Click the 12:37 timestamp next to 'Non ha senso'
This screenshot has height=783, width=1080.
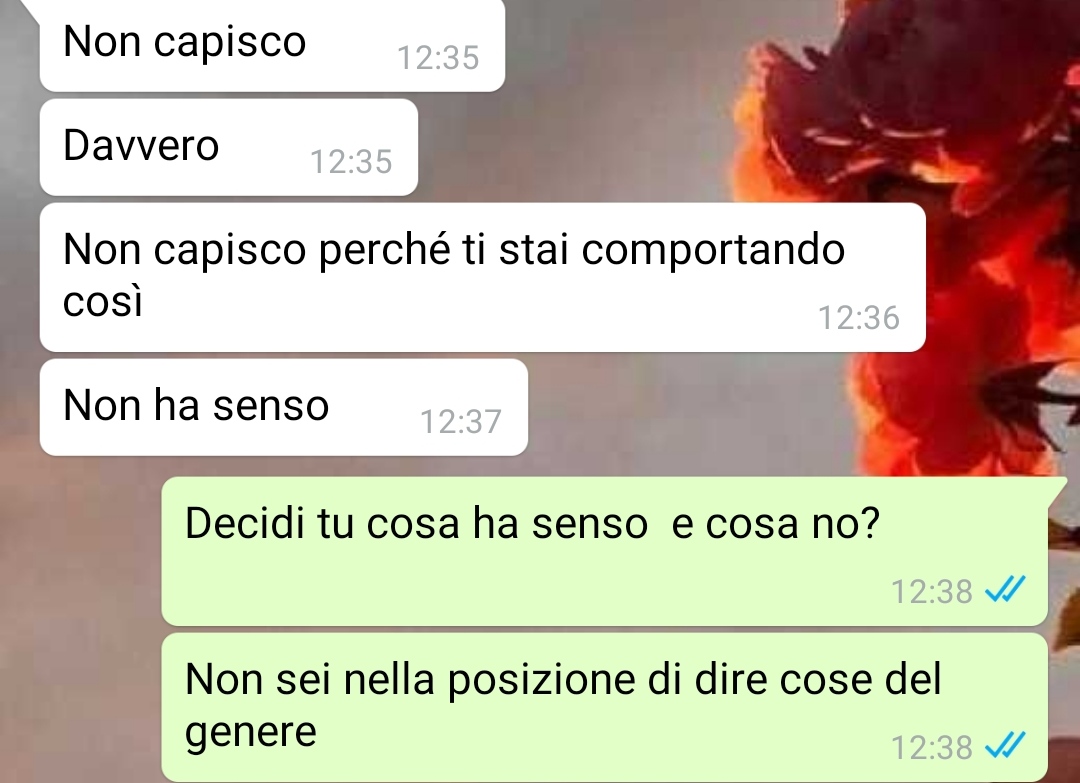click(461, 421)
